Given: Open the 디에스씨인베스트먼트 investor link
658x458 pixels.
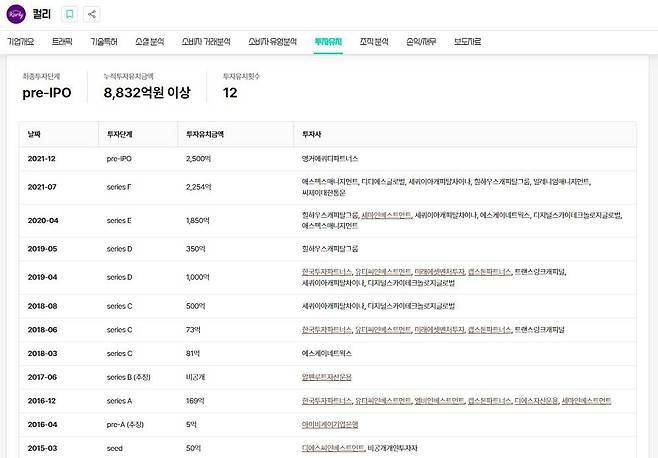Looking at the screenshot, I should (333, 448).
